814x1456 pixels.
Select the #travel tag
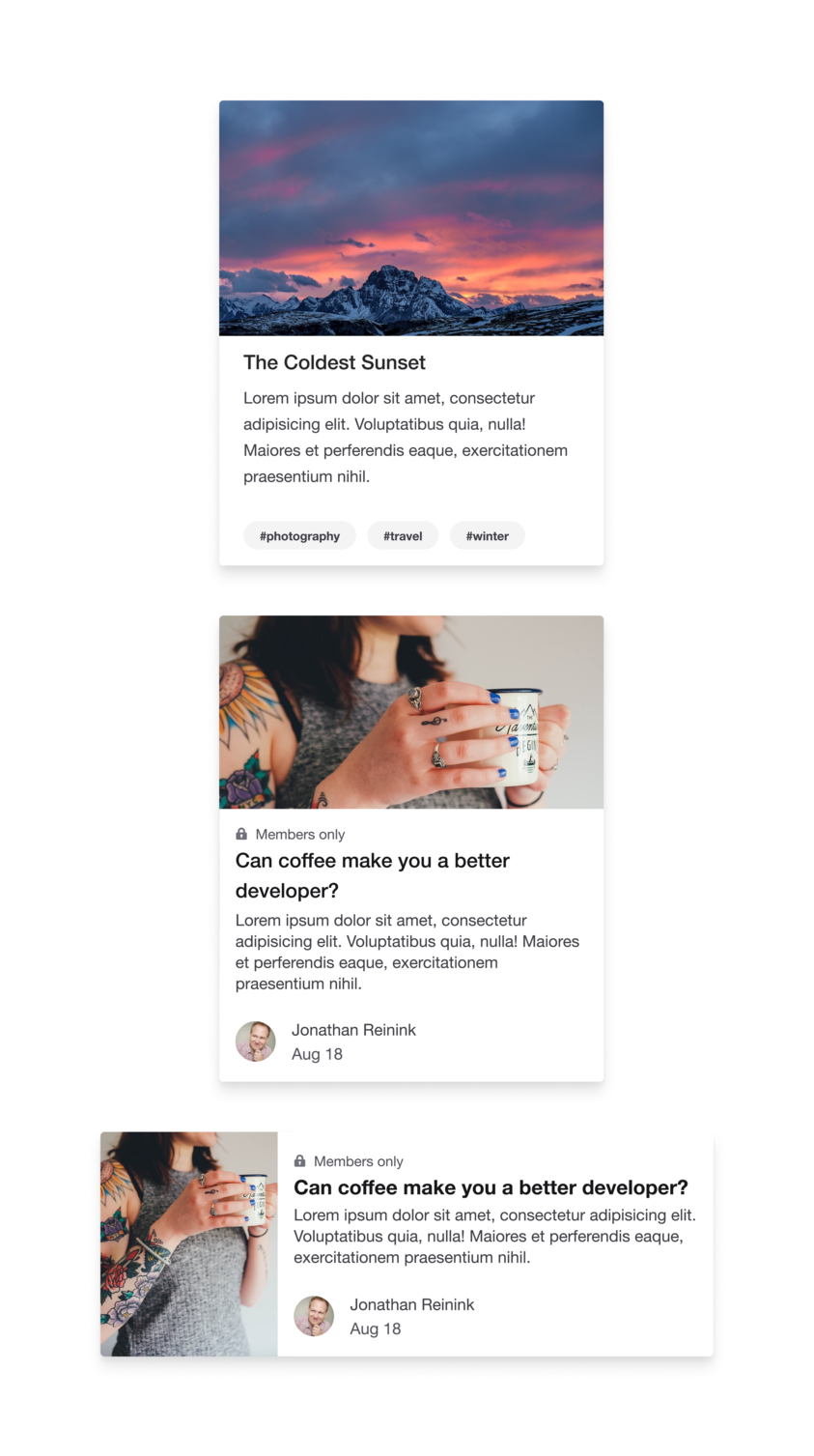(x=403, y=535)
